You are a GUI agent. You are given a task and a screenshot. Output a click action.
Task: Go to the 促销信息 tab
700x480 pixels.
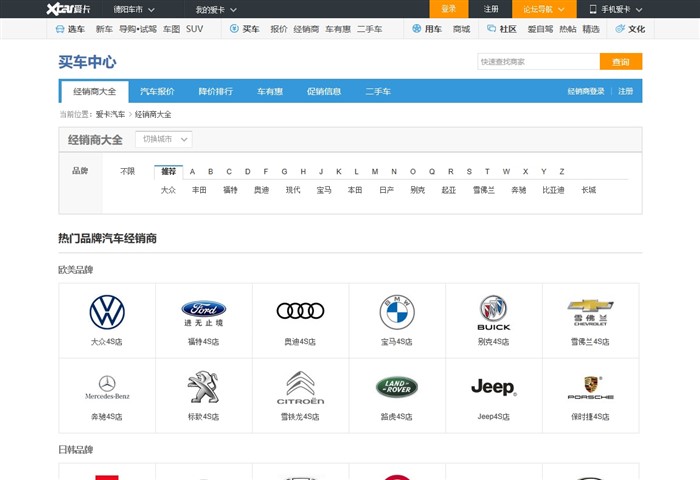point(324,92)
